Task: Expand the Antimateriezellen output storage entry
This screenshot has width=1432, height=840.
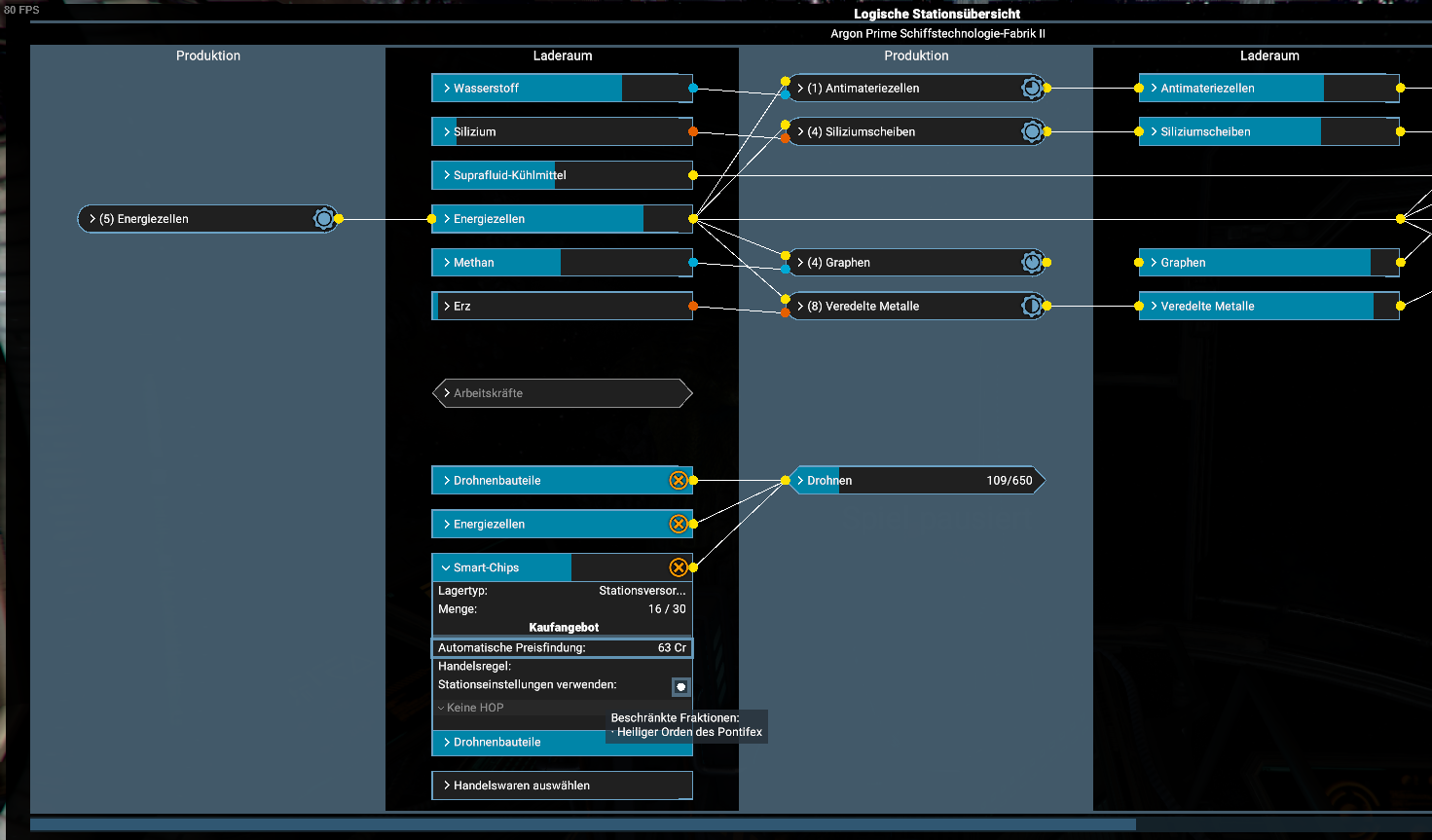Action: 1269,88
